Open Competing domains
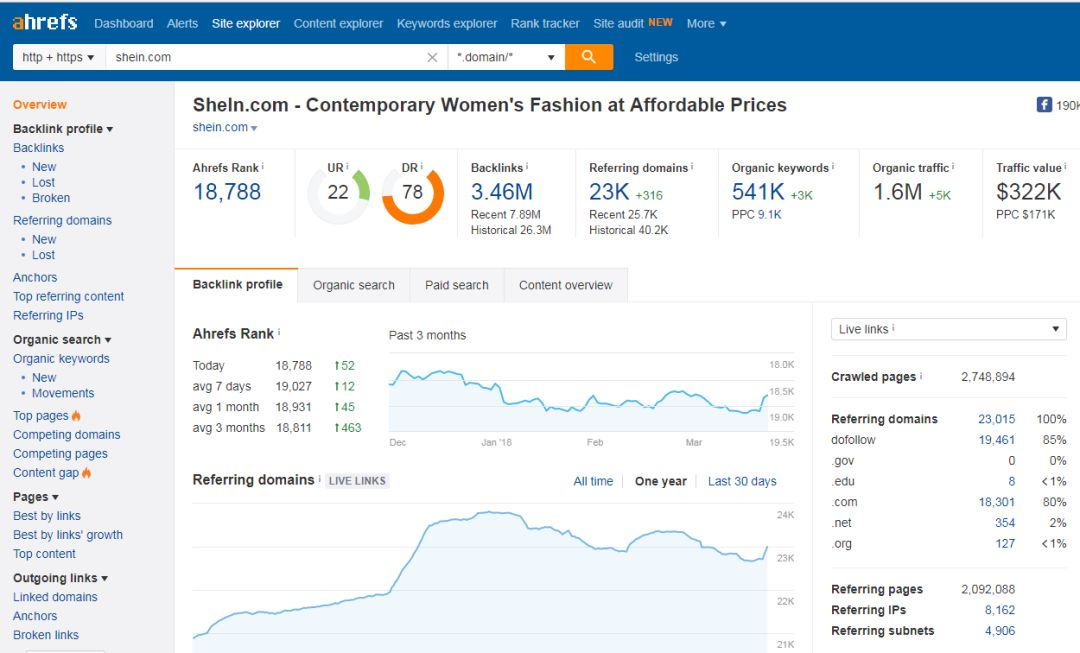The height and width of the screenshot is (653, 1080). click(x=66, y=435)
